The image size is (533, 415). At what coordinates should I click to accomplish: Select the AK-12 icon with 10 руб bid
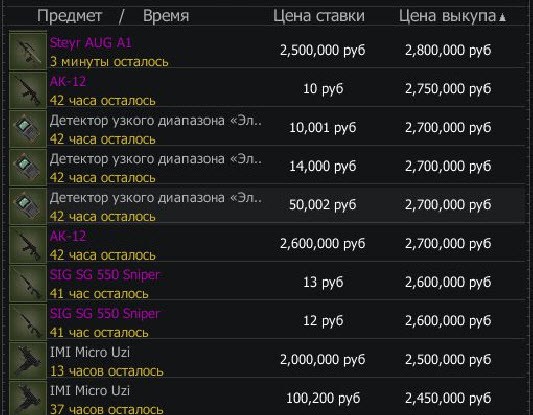[x=28, y=90]
